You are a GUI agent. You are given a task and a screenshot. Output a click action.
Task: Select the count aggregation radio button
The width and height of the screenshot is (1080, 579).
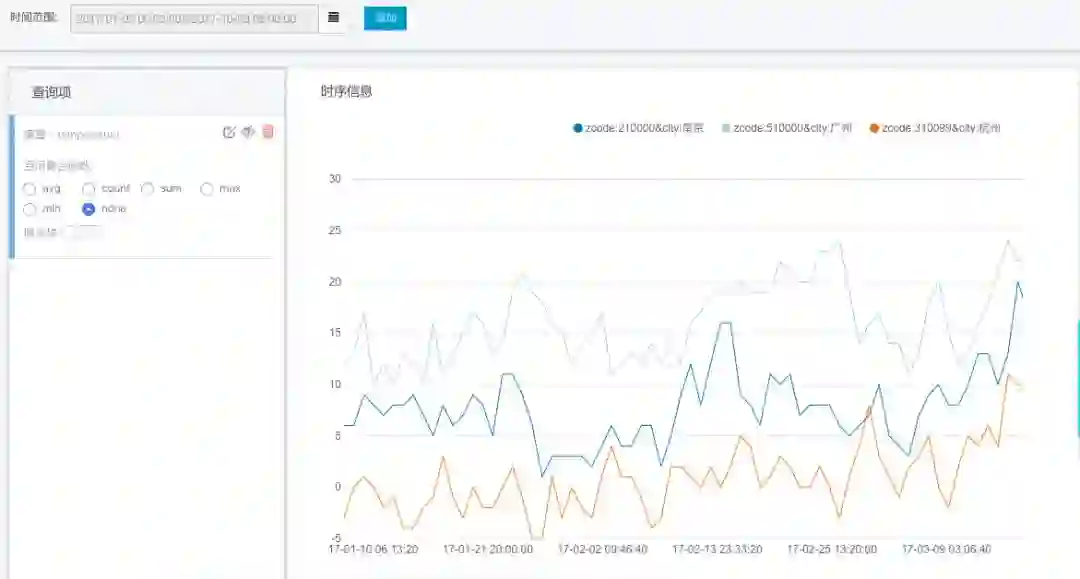point(88,189)
